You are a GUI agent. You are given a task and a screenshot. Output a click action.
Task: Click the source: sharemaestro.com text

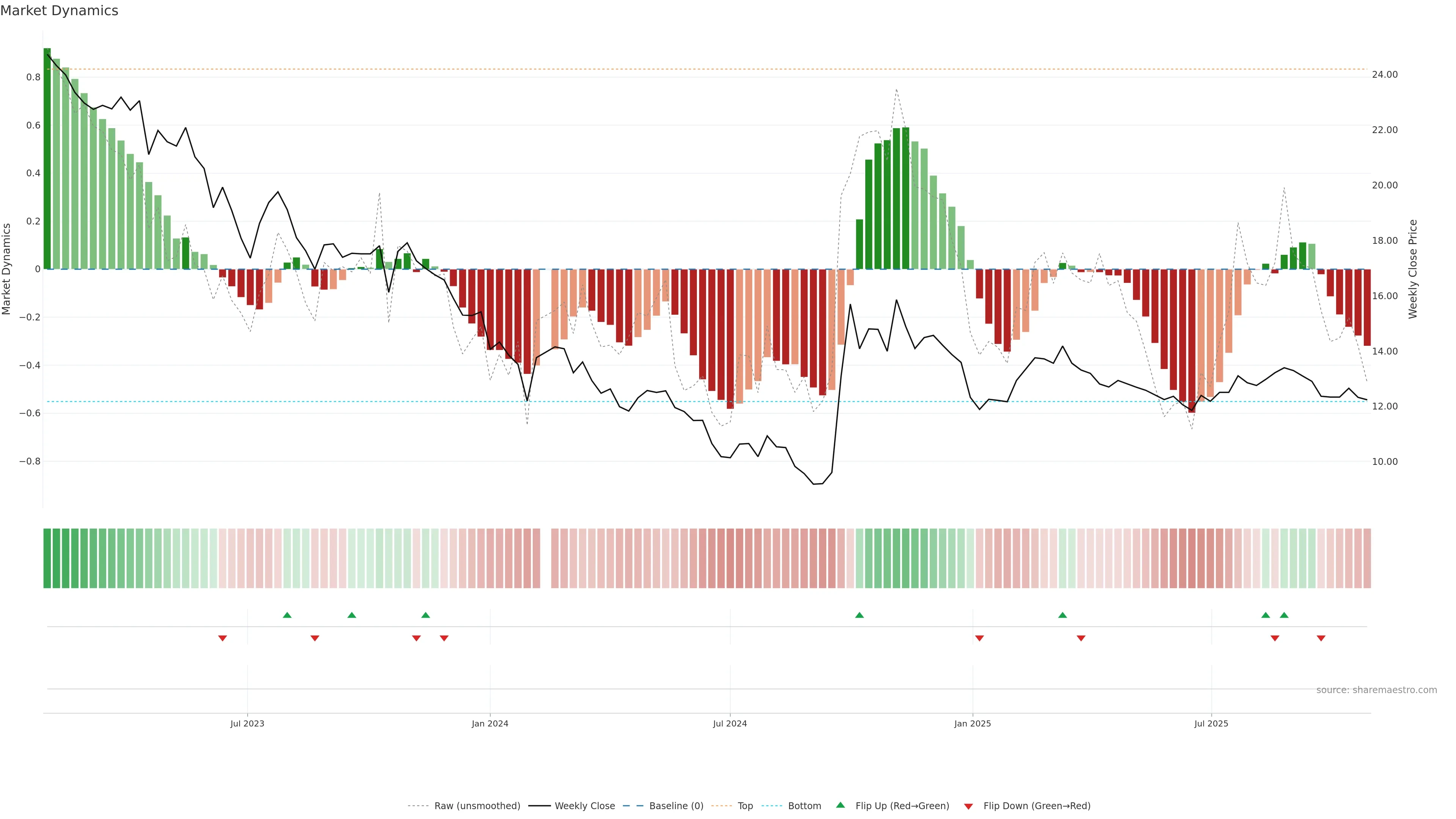pos(1376,690)
